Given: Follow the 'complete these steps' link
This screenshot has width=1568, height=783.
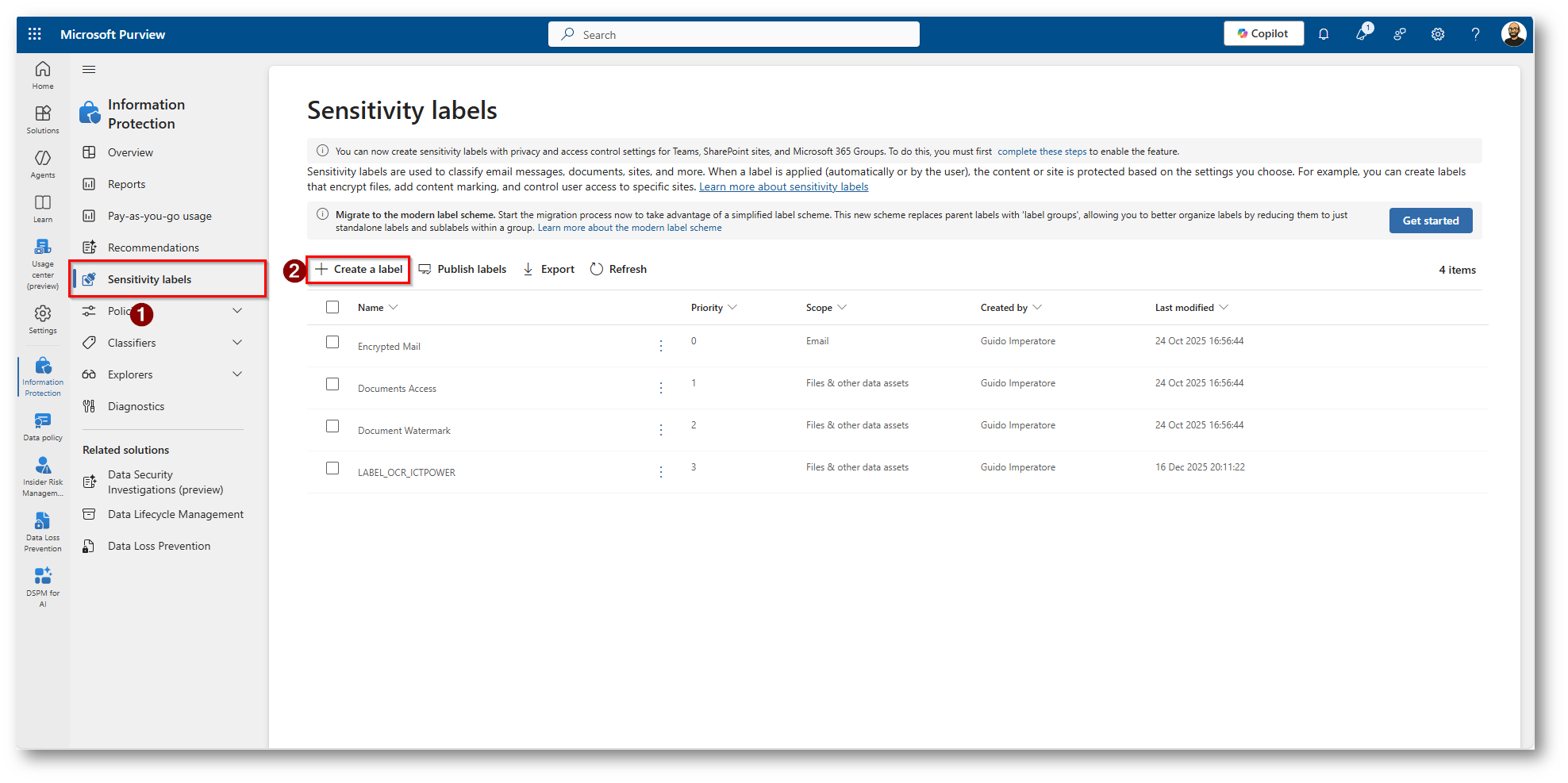Looking at the screenshot, I should [x=1042, y=152].
